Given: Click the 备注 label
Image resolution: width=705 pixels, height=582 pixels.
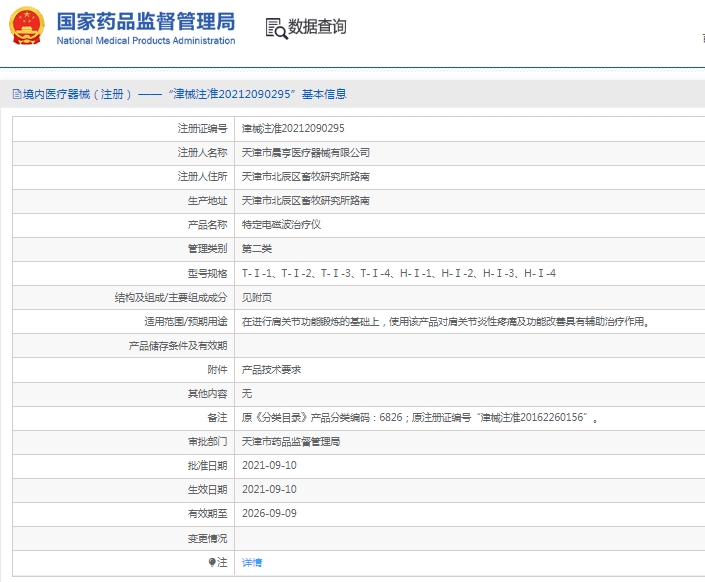Looking at the screenshot, I should 217,417.
